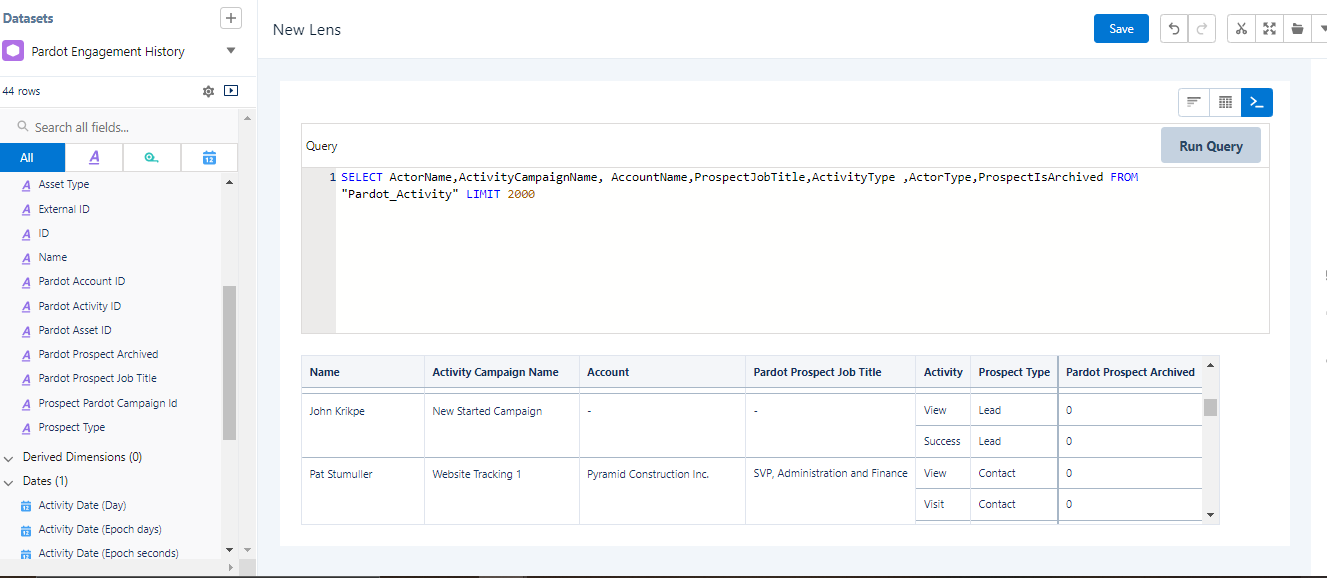Screen dimensions: 1327x578
Task: Filter fields by dates tab
Action: tap(209, 157)
